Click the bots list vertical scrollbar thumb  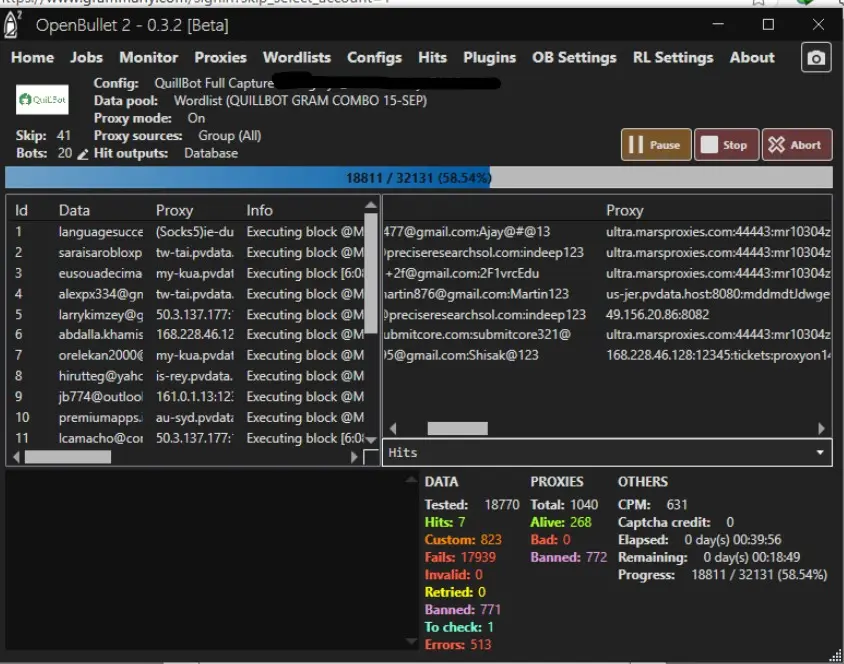[x=370, y=274]
